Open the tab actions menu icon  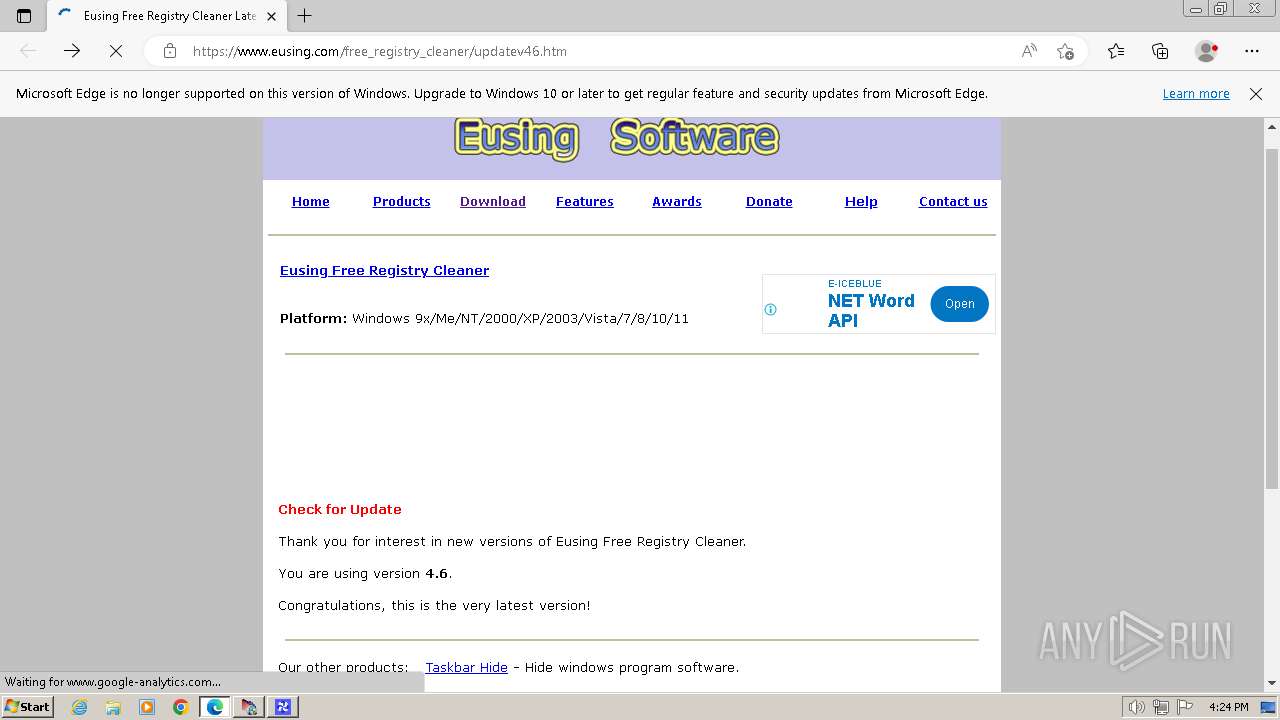[24, 16]
